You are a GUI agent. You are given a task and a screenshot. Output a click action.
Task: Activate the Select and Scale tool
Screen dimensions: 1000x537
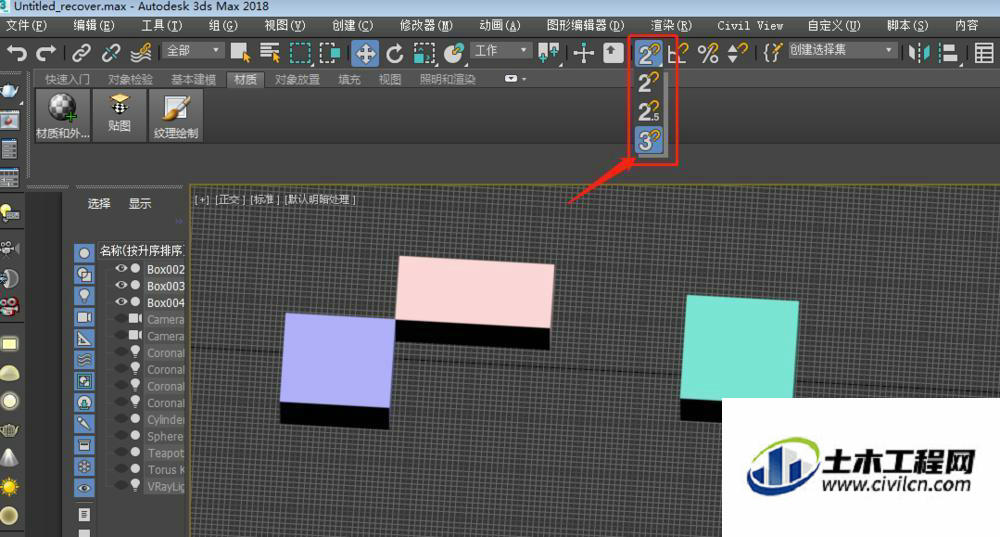tap(424, 53)
